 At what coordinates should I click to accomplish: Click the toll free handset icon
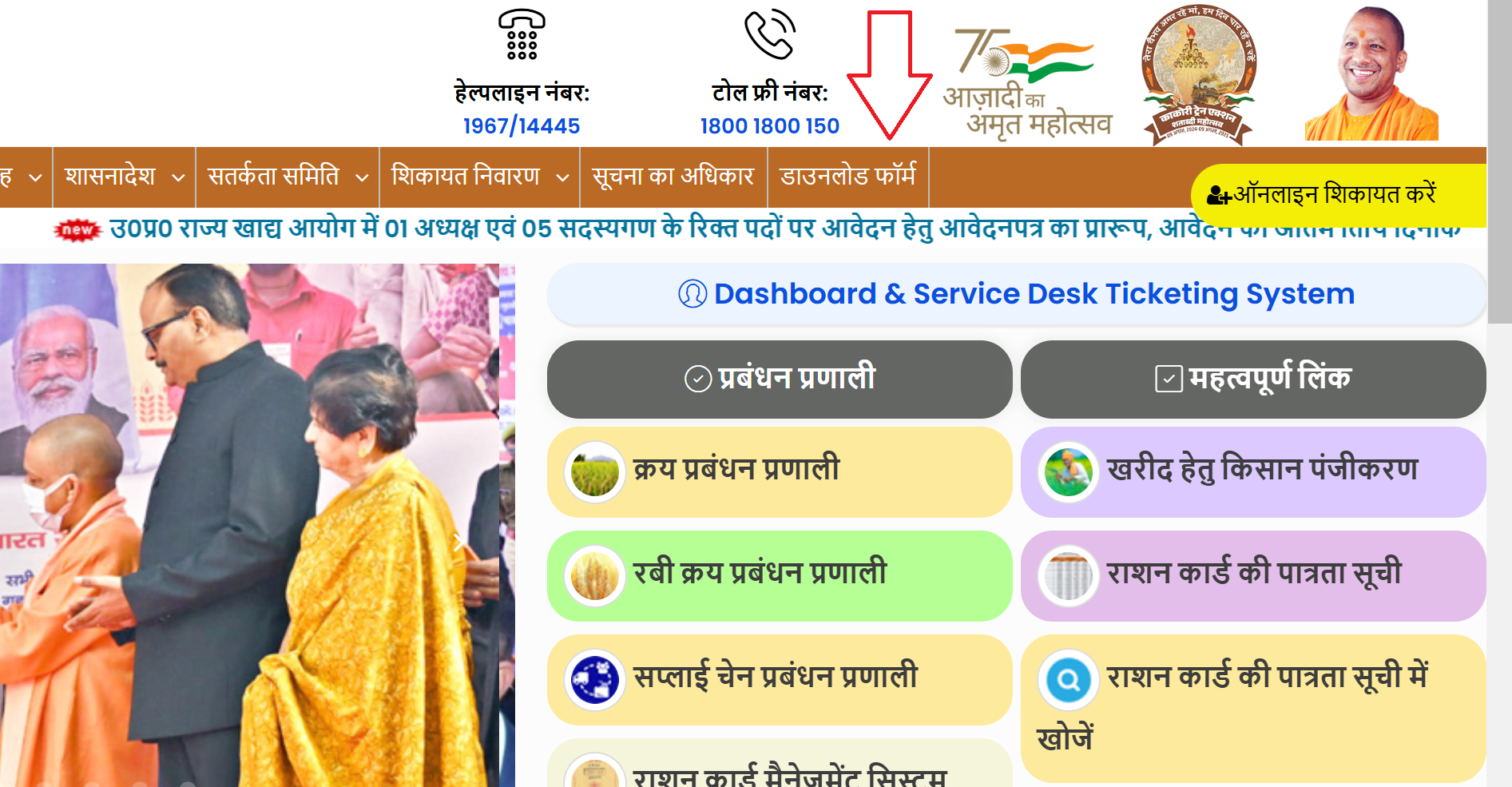pos(770,34)
